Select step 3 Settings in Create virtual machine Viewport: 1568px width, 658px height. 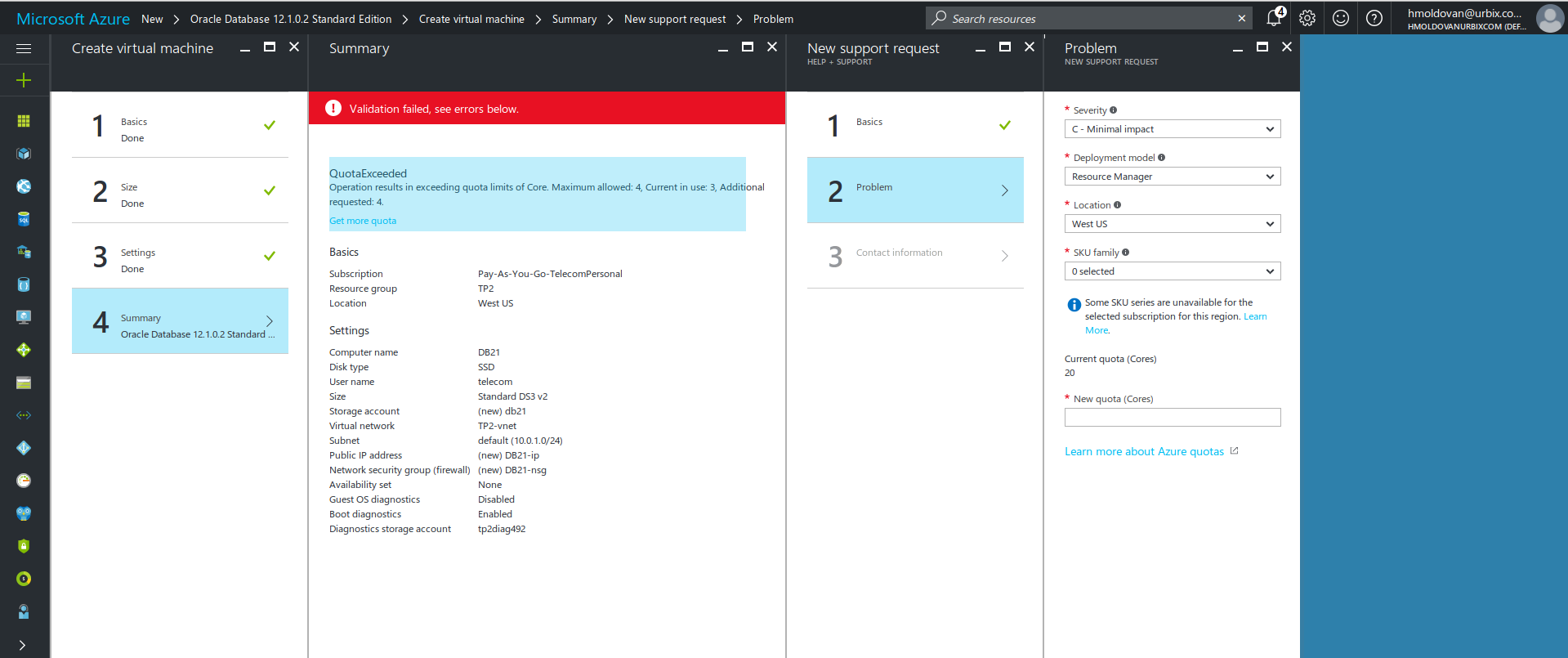180,256
